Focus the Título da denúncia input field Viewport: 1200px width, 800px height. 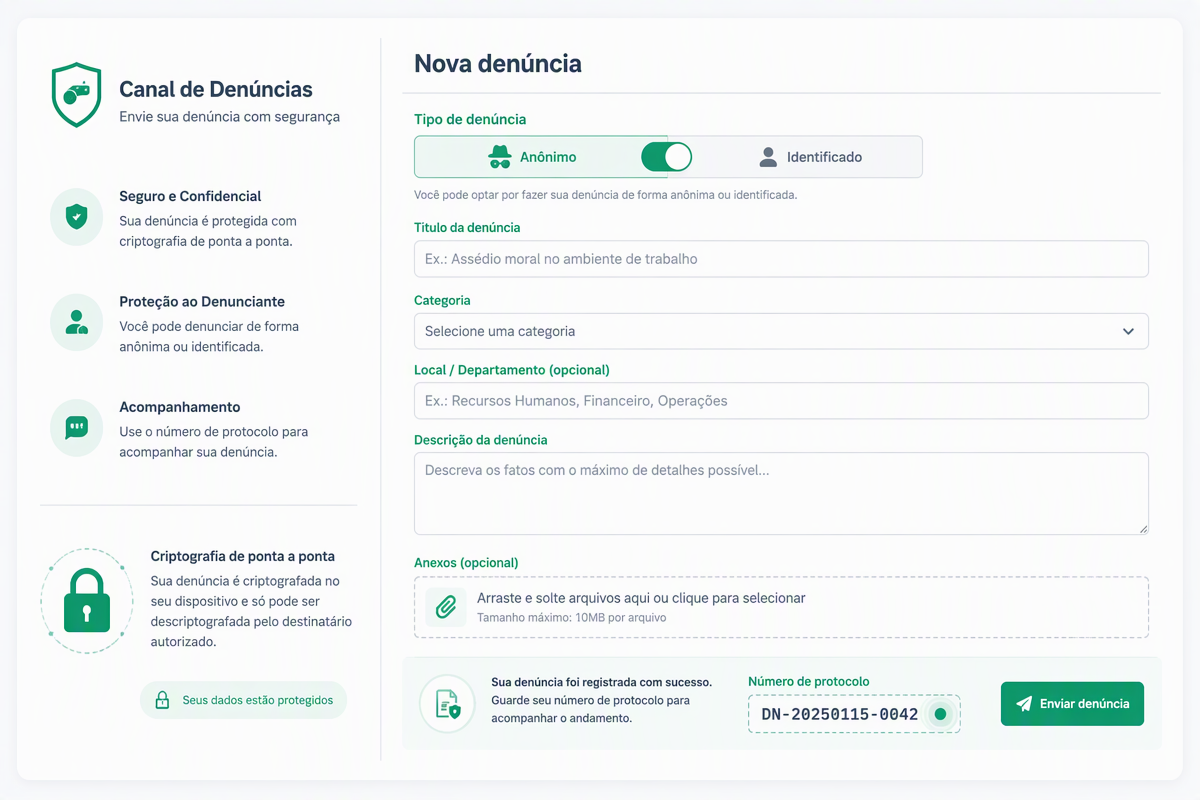(x=781, y=259)
